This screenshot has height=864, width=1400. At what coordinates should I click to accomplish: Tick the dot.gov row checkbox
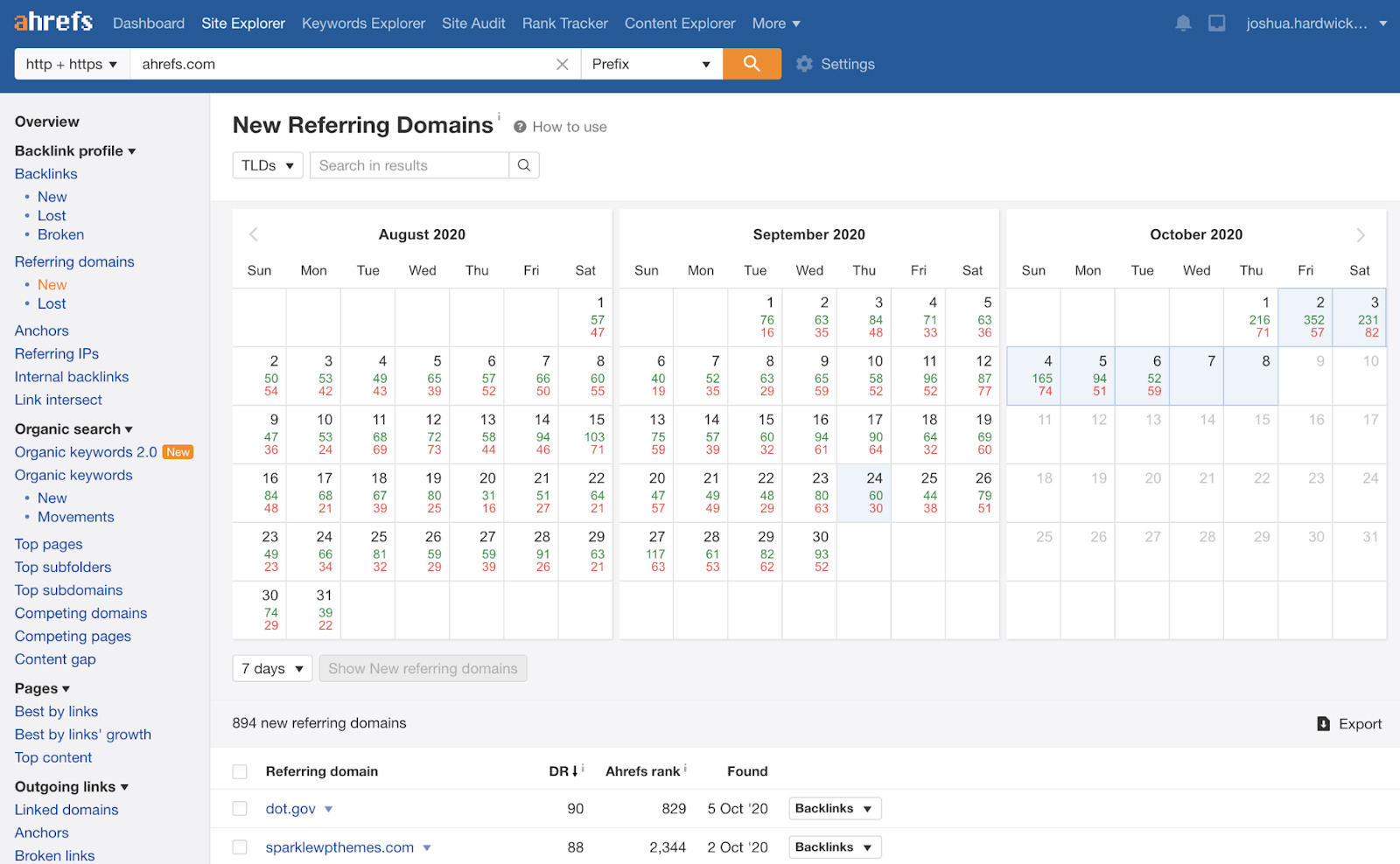(240, 809)
